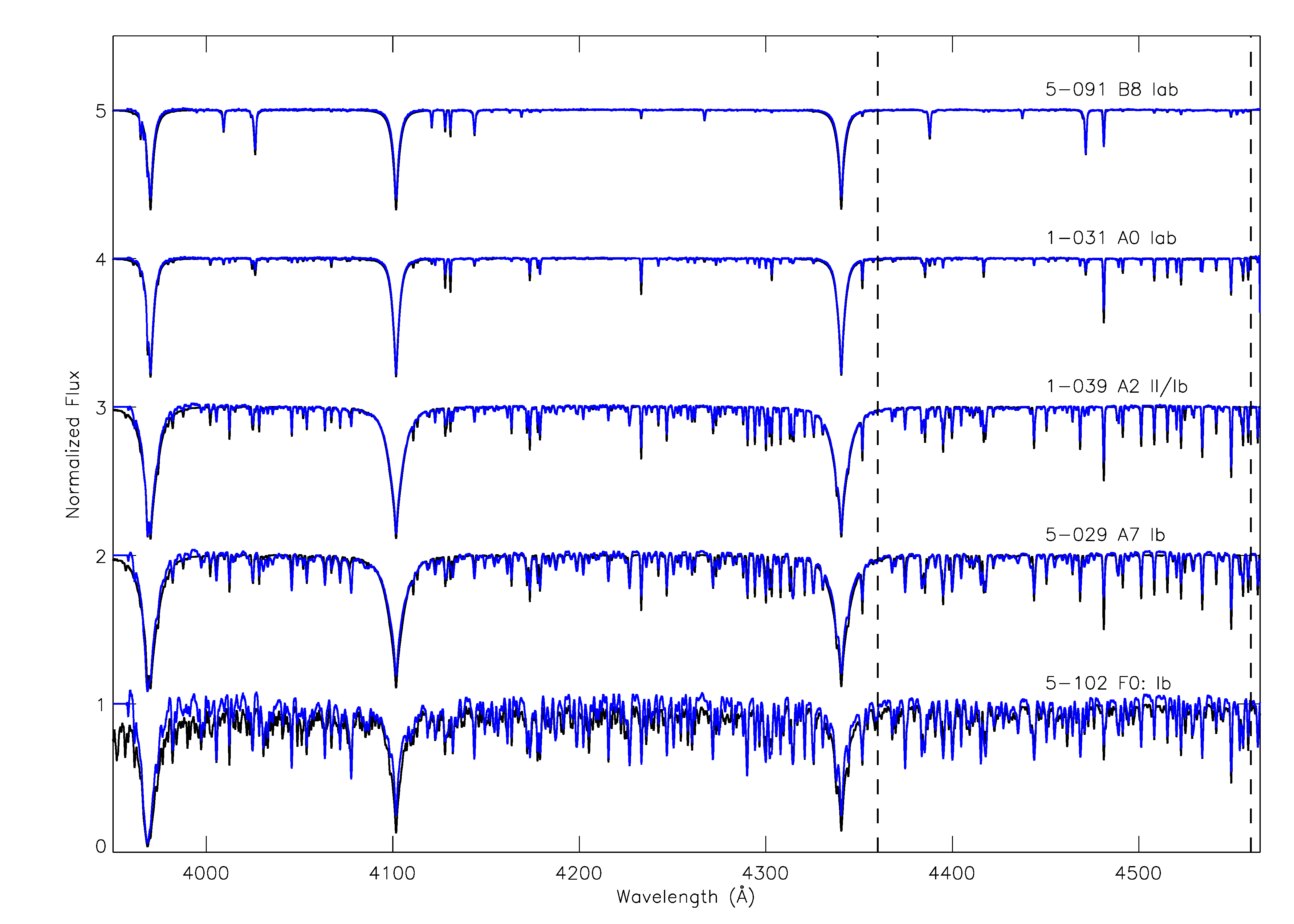Click the y-axis tick label 5
This screenshot has height=924, width=1294.
(101, 111)
